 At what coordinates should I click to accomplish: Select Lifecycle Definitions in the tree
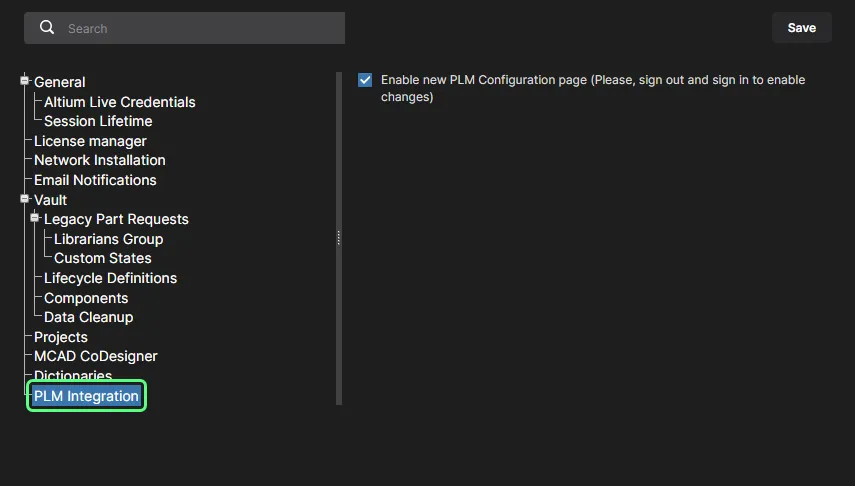110,278
